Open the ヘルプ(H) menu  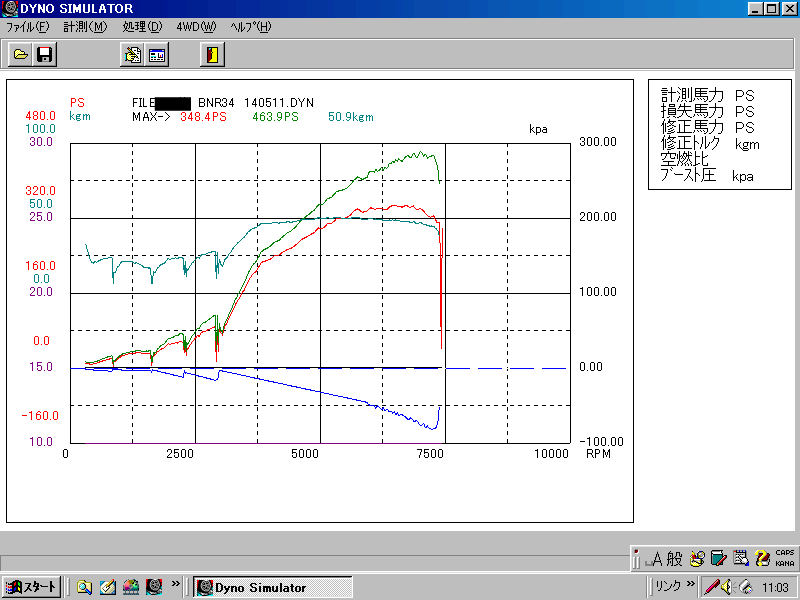(x=250, y=27)
